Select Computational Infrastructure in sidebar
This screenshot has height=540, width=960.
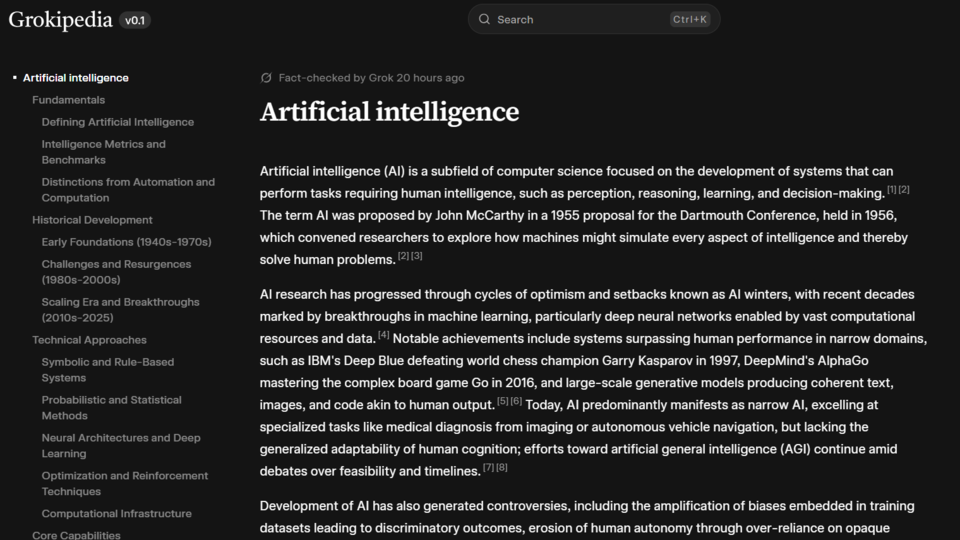click(116, 514)
